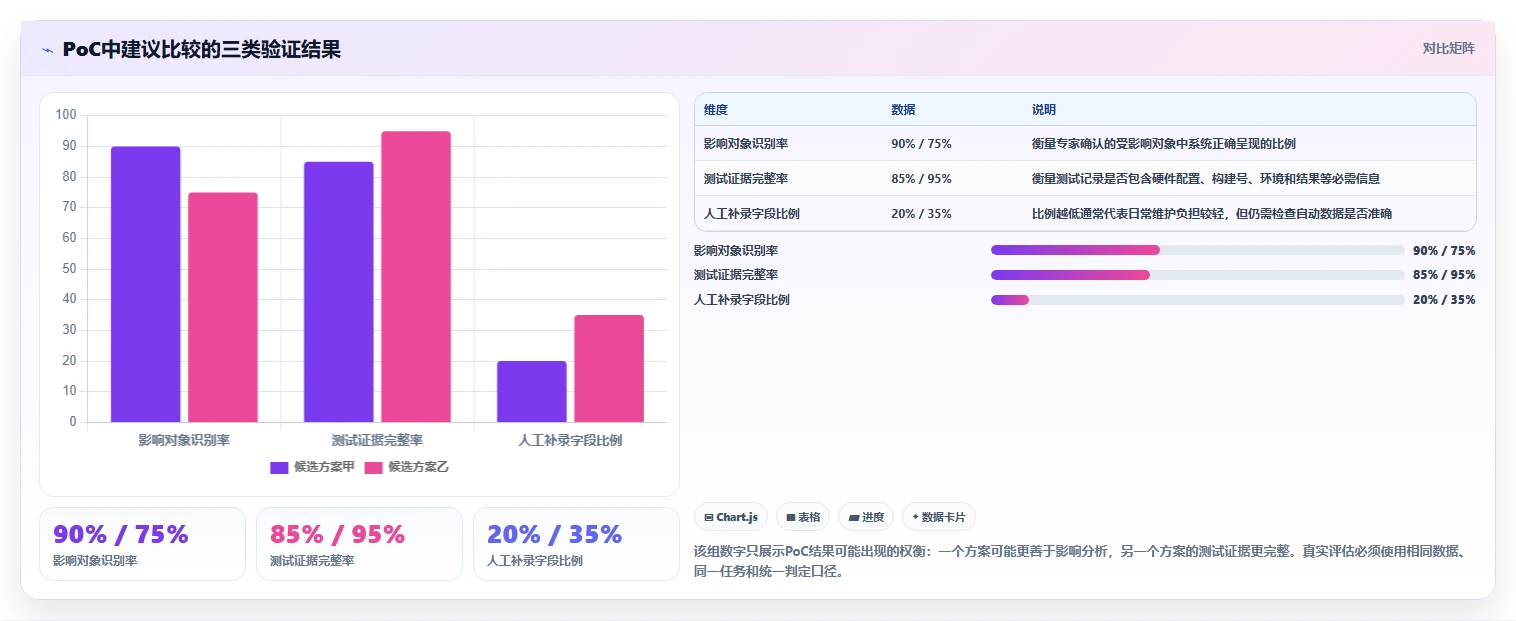The image size is (1516, 621).
Task: Click the purple bar for 测试证据完整率
Action: 338,292
